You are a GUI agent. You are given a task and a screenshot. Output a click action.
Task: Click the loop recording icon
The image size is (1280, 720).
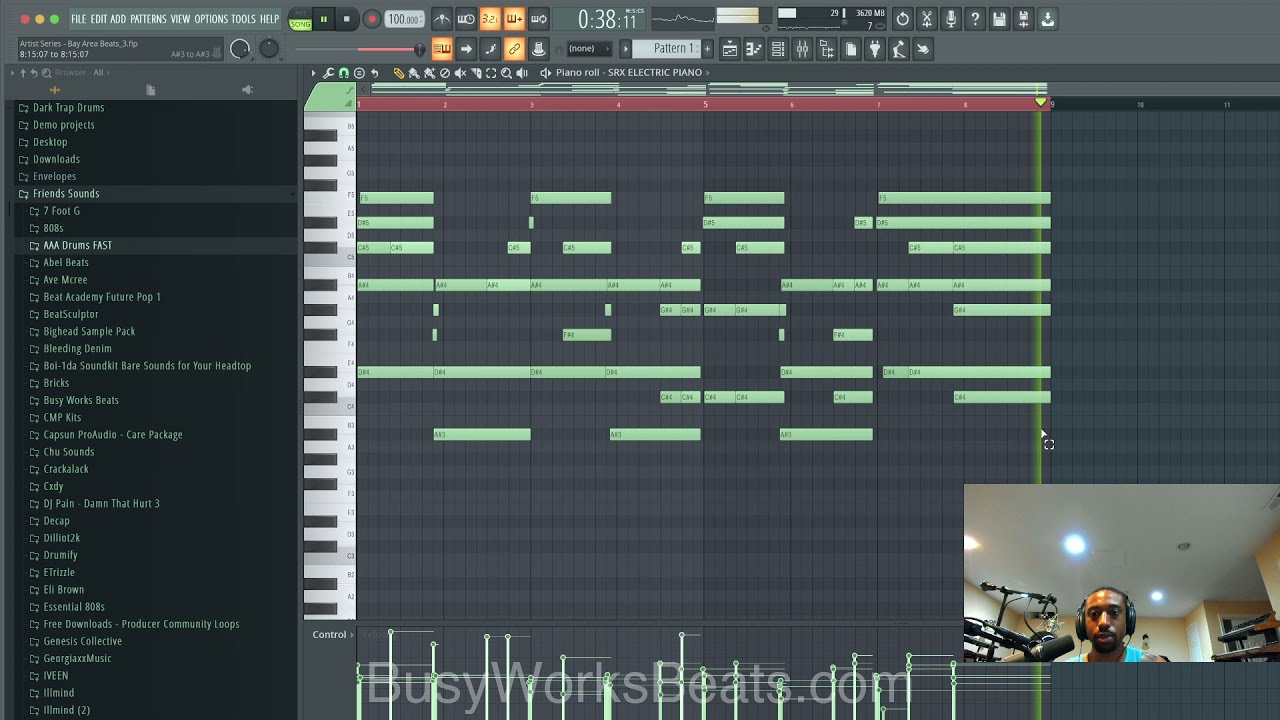[x=538, y=19]
